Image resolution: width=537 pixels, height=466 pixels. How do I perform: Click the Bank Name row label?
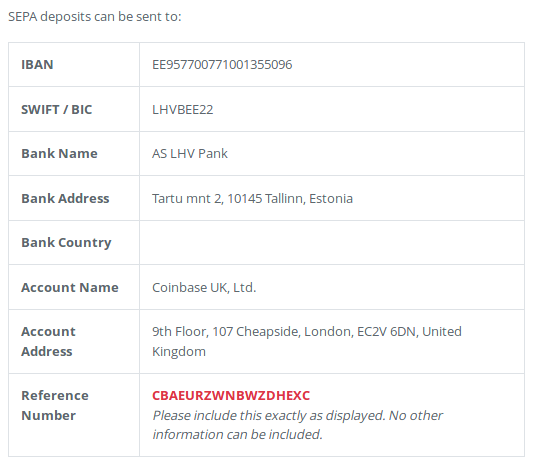coord(60,153)
